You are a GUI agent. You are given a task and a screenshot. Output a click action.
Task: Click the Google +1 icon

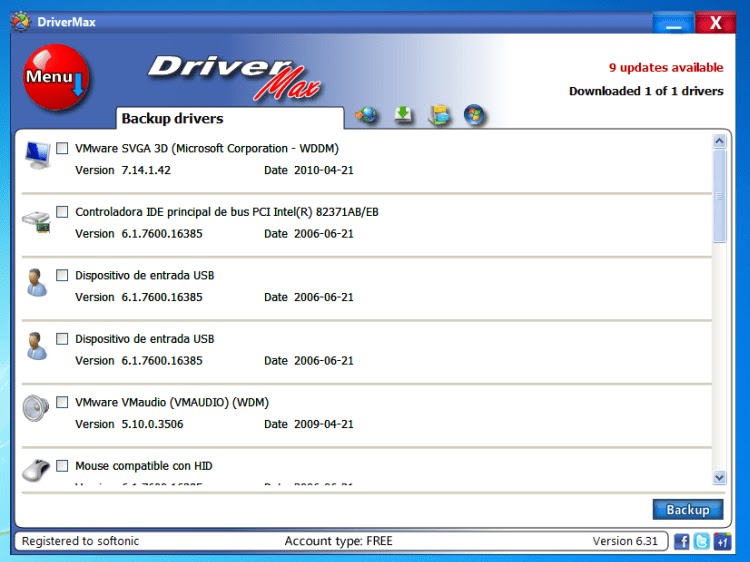tap(722, 541)
